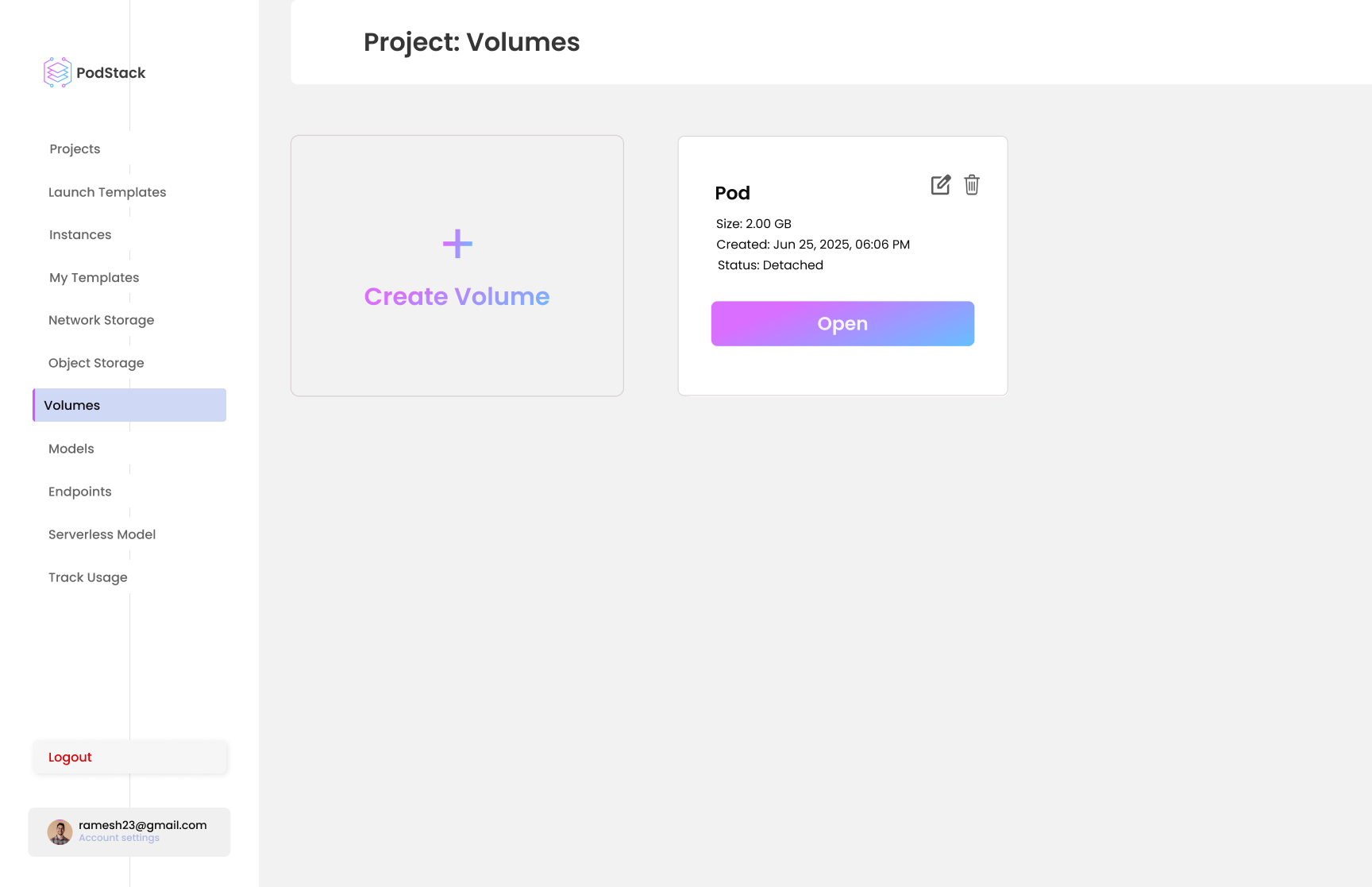Click the user avatar picture

[x=60, y=832]
